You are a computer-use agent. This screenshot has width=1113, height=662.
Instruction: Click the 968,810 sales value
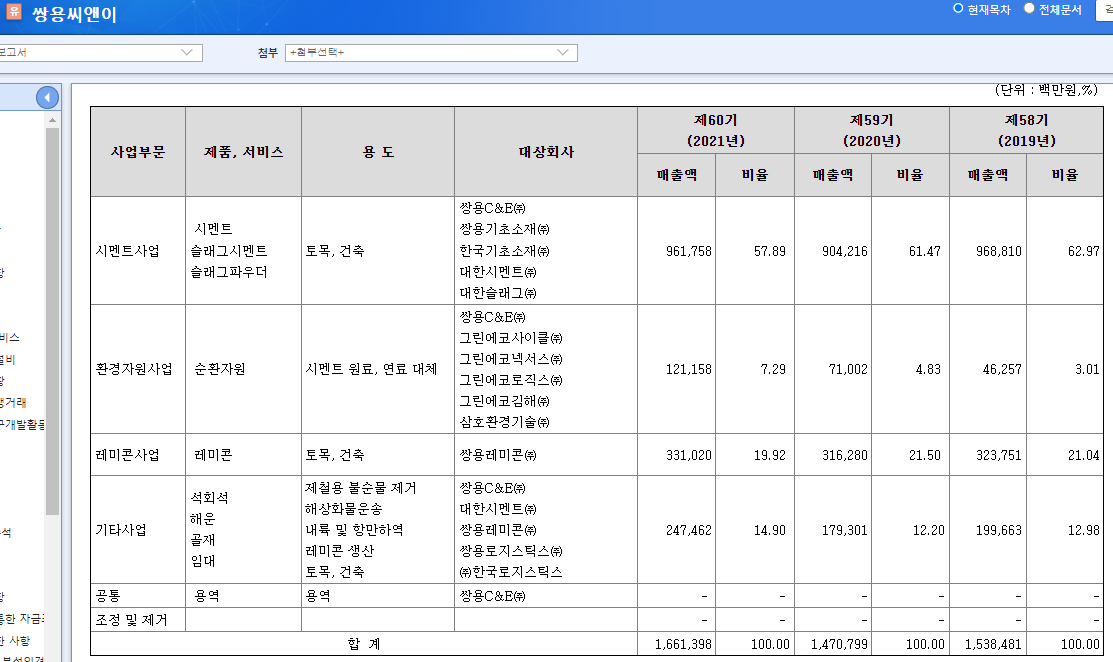pyautogui.click(x=999, y=251)
